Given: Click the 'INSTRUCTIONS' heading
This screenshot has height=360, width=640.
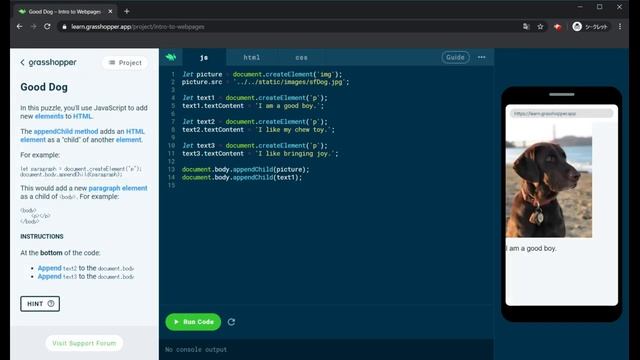Looking at the screenshot, I should (x=42, y=236).
